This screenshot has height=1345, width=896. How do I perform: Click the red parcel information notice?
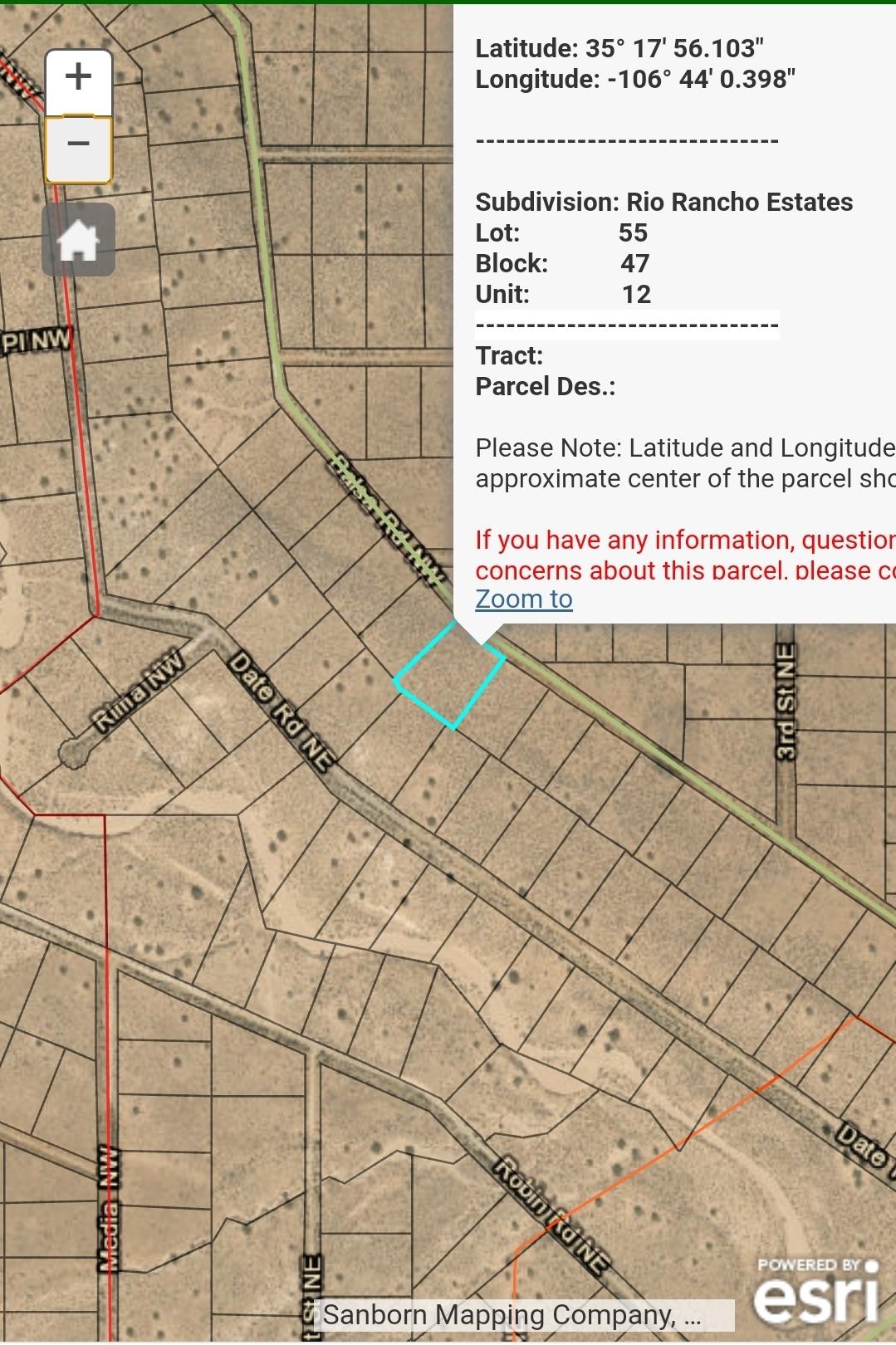click(x=684, y=555)
